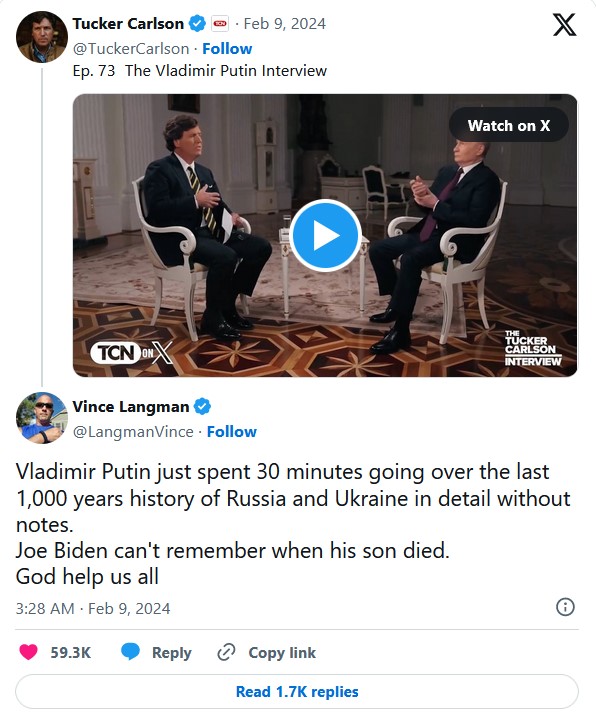This screenshot has width=596, height=715.
Task: Click the Watch on X button
Action: click(509, 125)
